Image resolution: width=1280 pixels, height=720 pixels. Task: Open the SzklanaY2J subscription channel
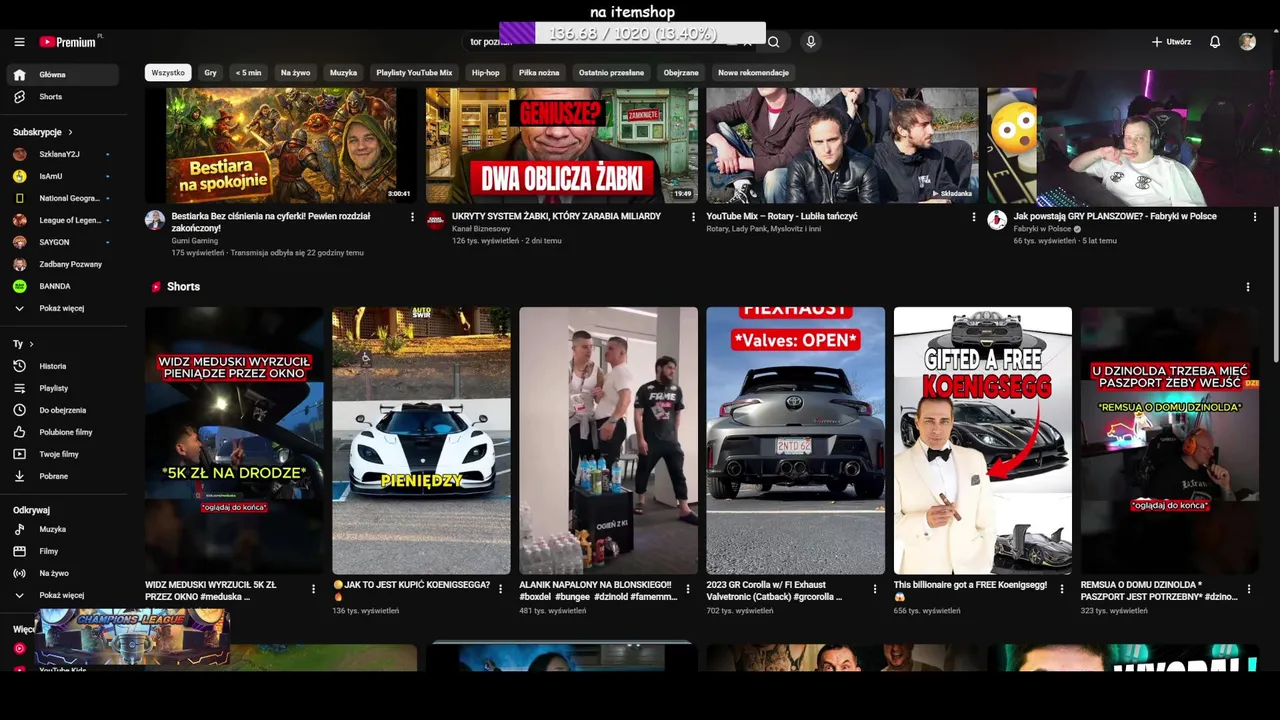62,154
